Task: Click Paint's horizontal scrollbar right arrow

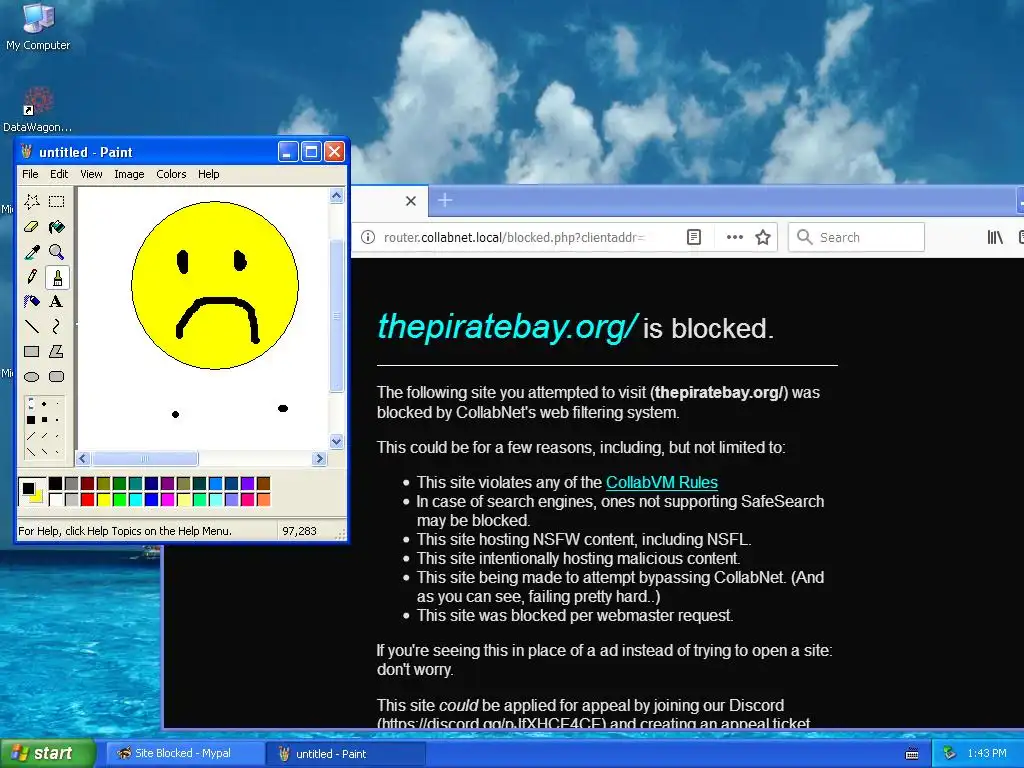Action: (x=319, y=458)
